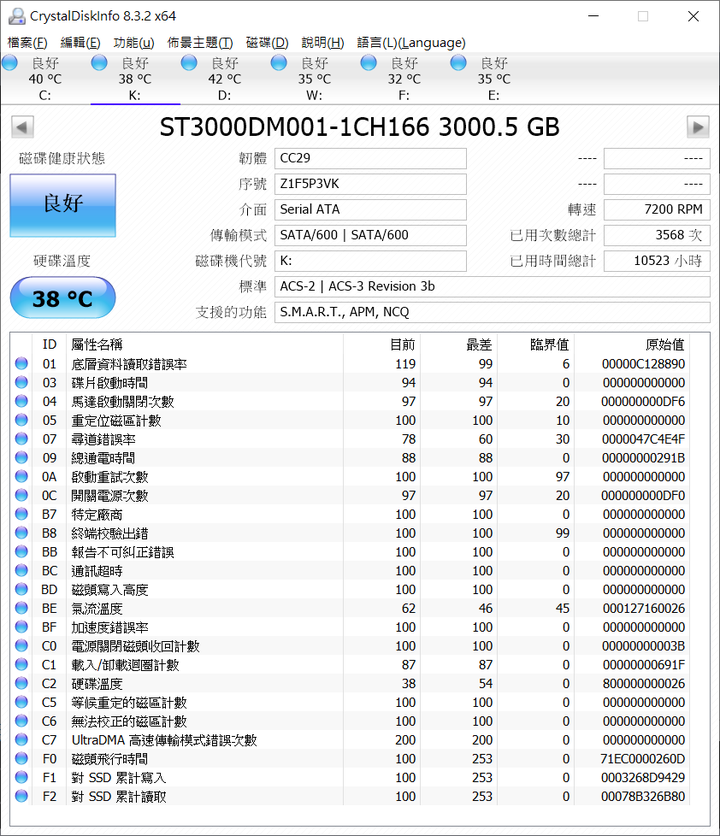Click status dot for attribute C5 row

tap(21, 702)
